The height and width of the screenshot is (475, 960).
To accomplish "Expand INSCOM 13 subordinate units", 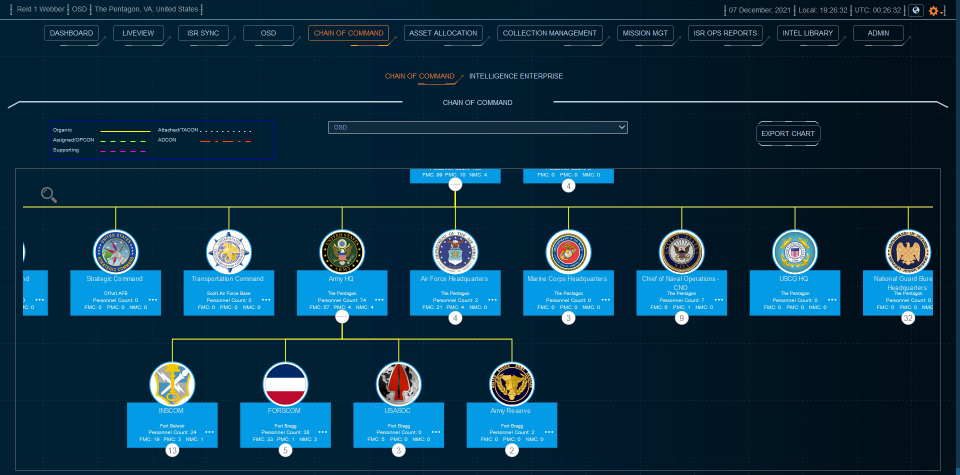I will tap(172, 451).
